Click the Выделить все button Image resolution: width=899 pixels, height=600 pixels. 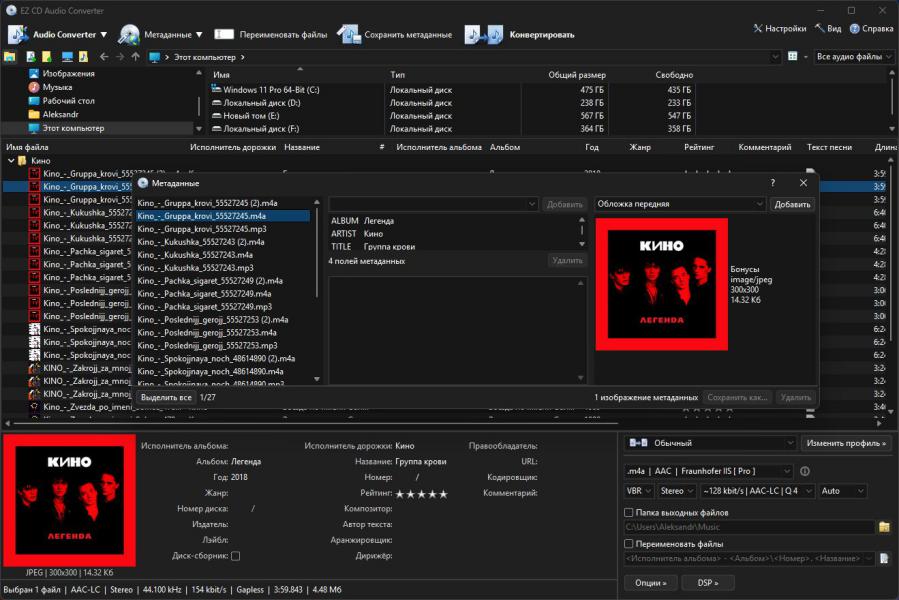click(165, 397)
